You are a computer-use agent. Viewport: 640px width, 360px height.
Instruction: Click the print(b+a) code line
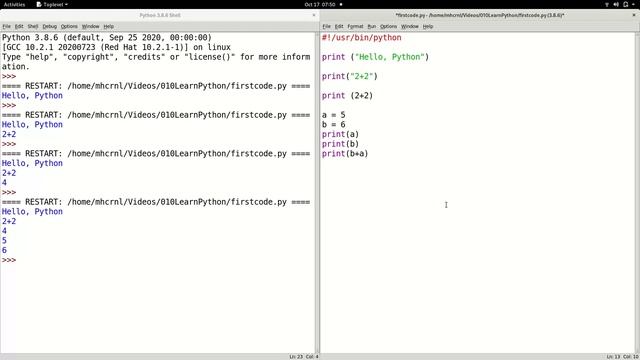point(345,154)
